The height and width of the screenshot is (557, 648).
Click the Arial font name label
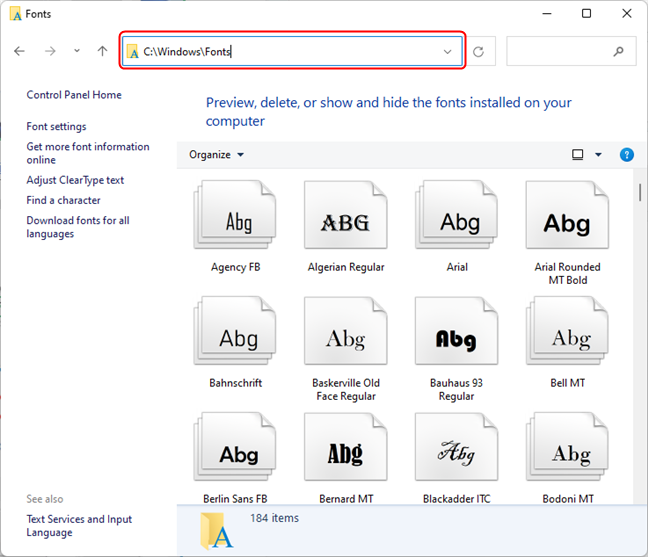(457, 267)
